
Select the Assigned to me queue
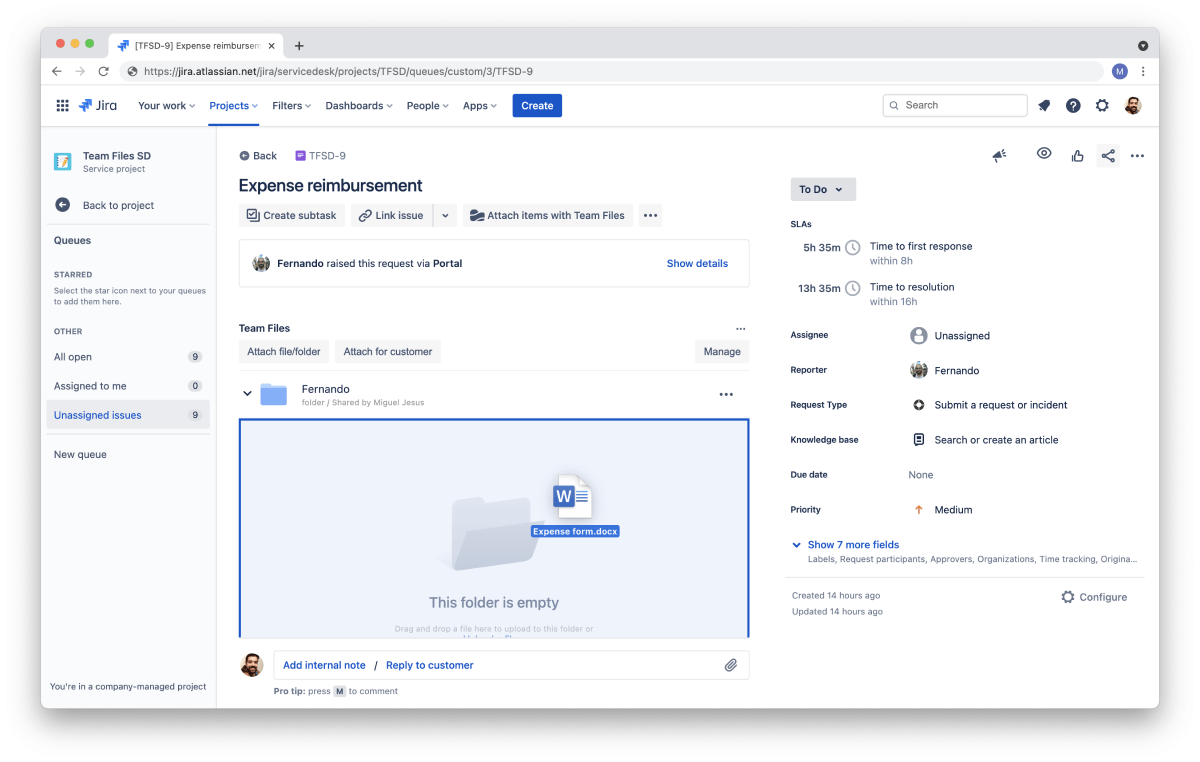128,386
